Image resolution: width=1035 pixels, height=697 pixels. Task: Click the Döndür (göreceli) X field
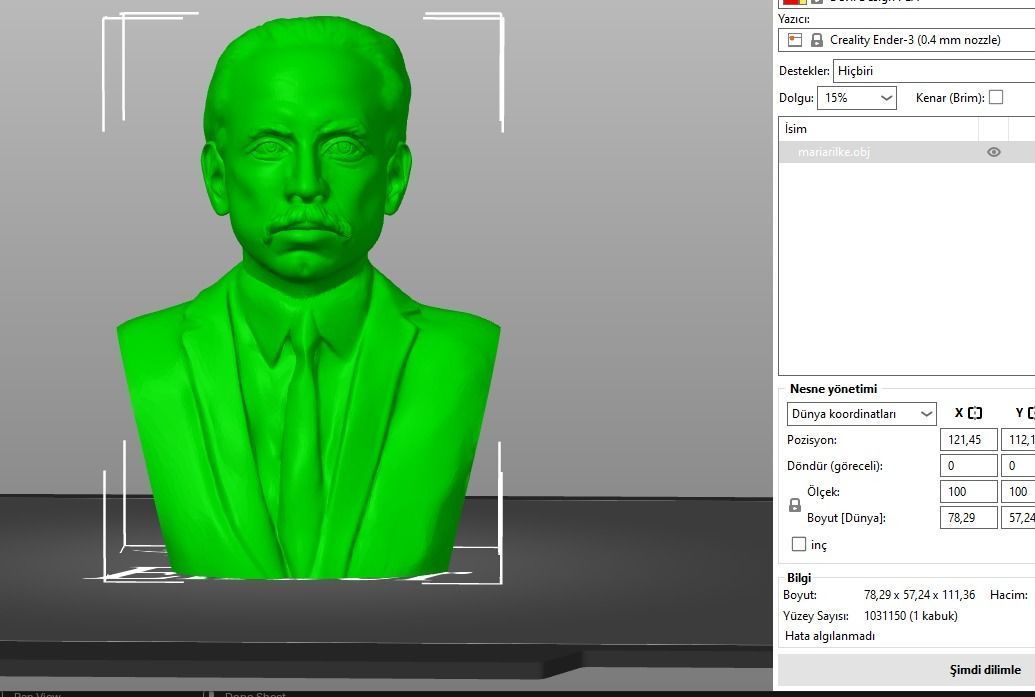pos(968,465)
